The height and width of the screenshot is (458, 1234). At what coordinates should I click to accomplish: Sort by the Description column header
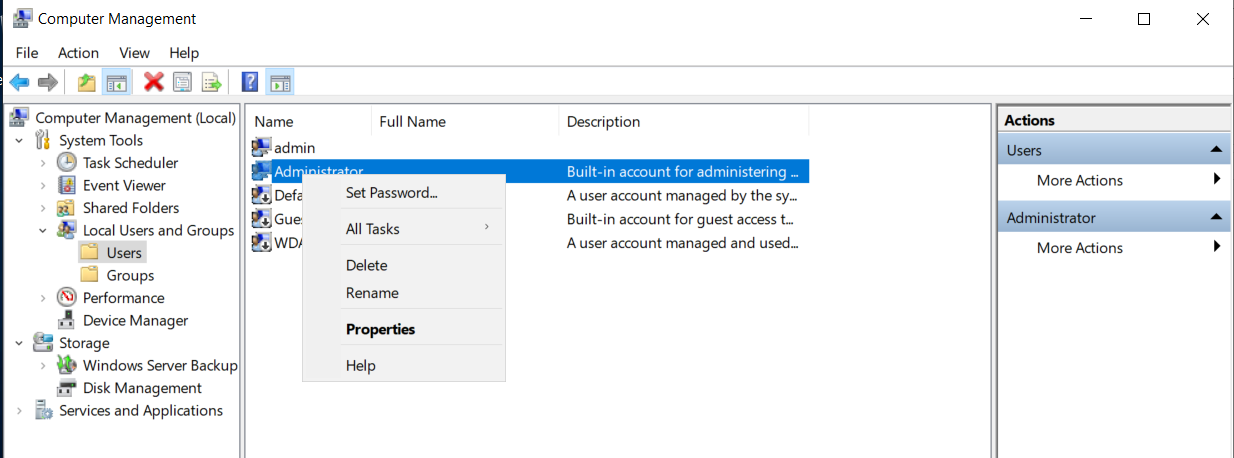pyautogui.click(x=603, y=122)
